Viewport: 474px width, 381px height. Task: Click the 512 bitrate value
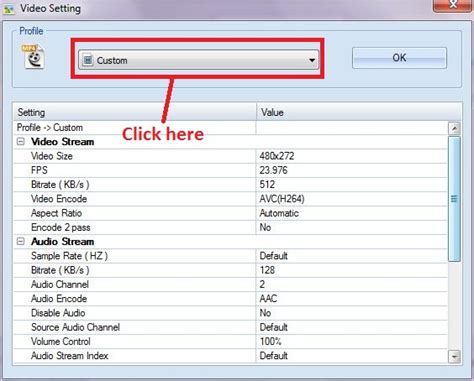point(267,185)
